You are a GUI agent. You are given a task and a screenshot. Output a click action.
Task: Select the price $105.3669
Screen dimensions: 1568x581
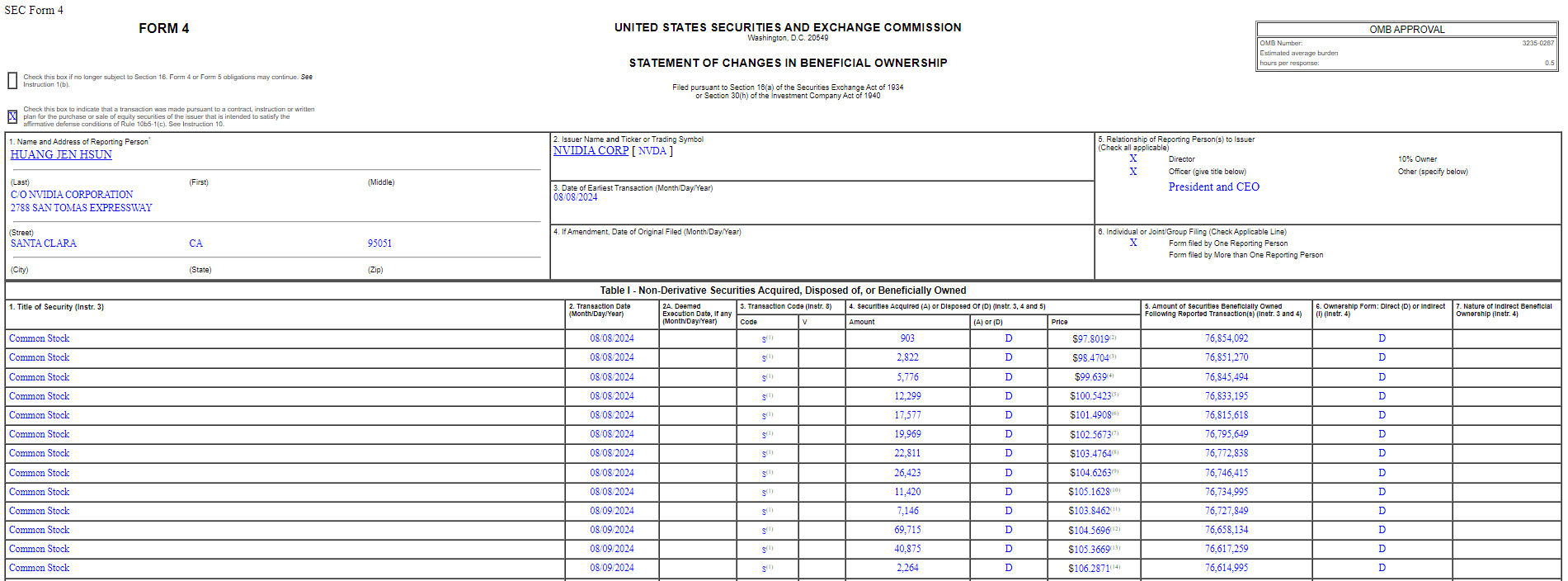(1090, 550)
